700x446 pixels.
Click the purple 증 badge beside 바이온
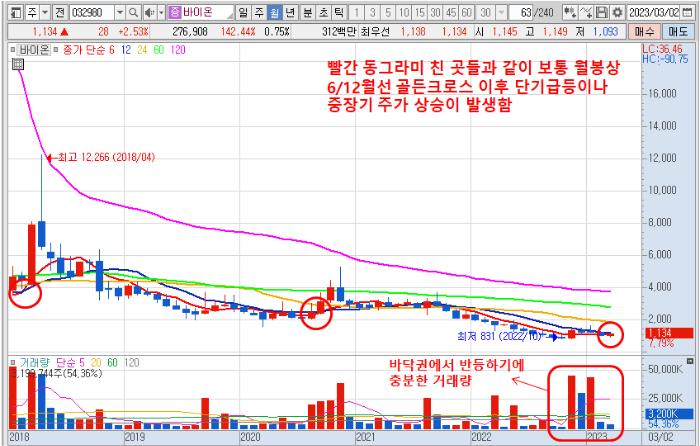click(x=175, y=13)
